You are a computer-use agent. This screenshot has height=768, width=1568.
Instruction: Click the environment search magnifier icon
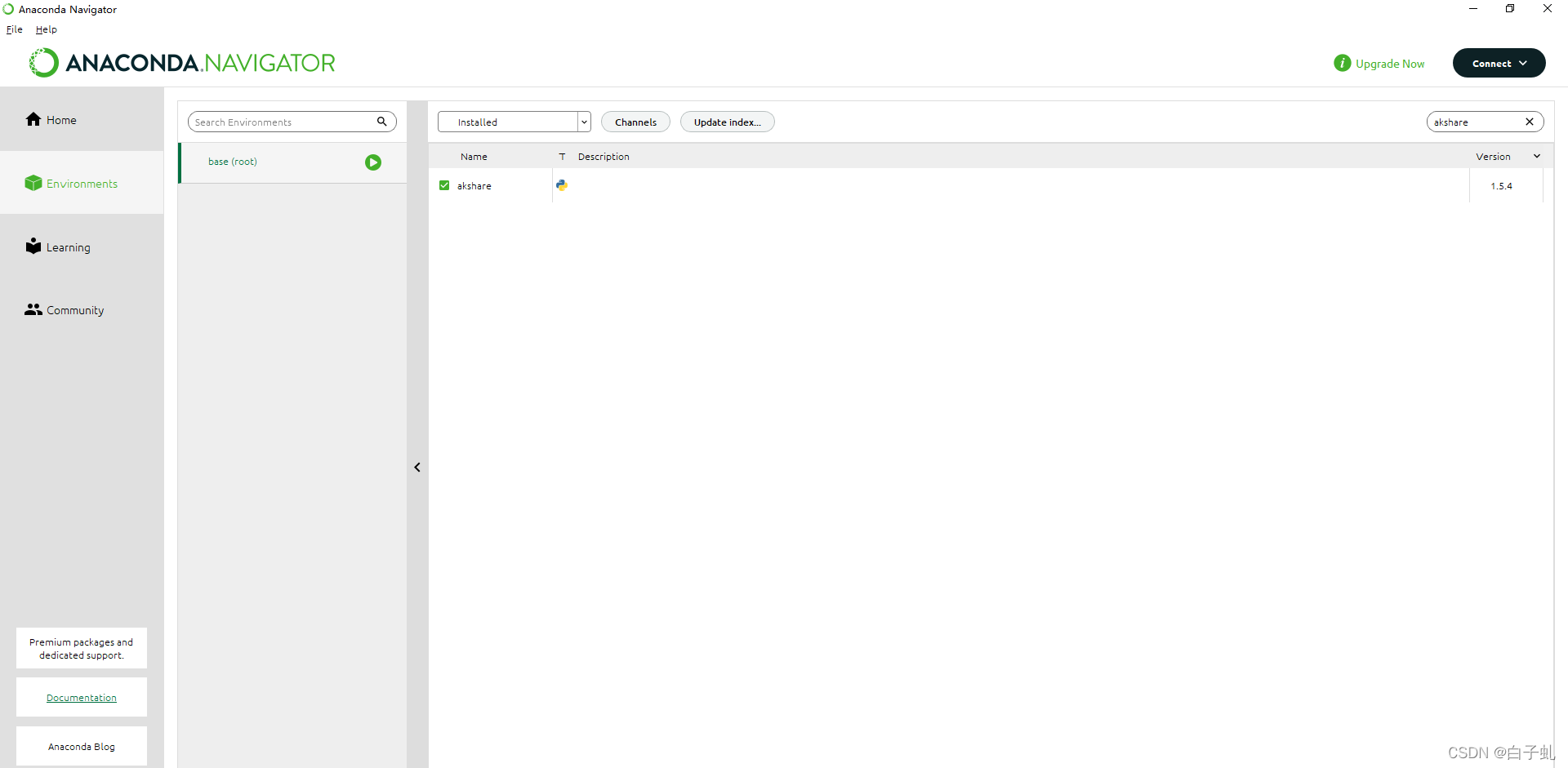[x=381, y=122]
